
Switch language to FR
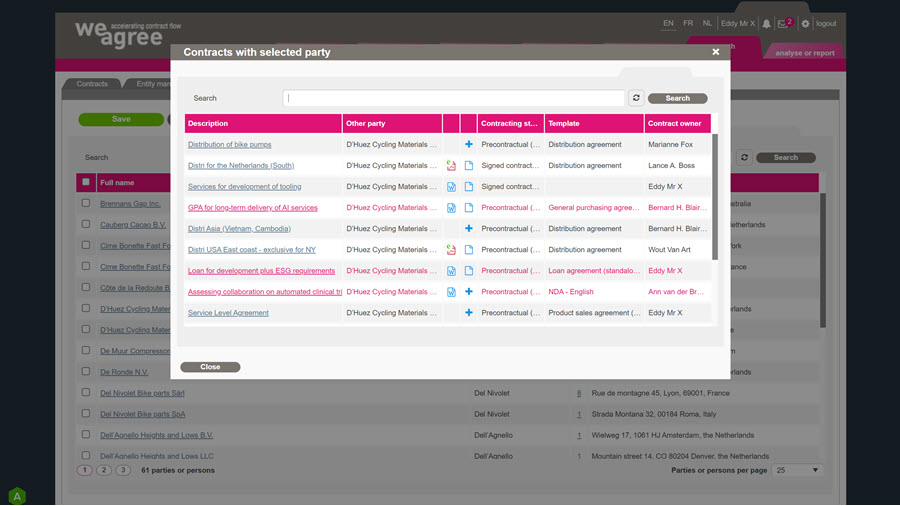click(x=688, y=24)
